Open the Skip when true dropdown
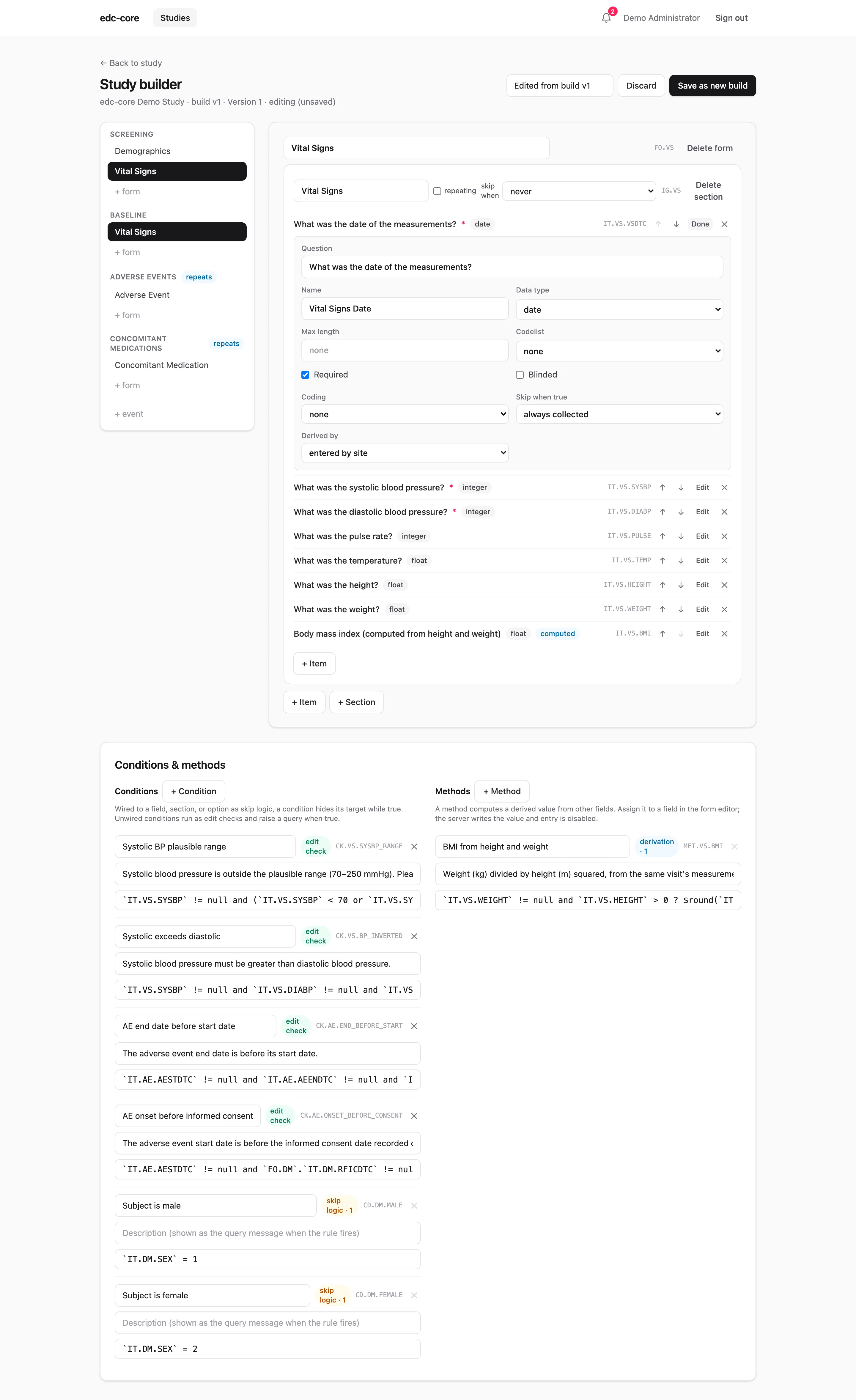 [619, 414]
